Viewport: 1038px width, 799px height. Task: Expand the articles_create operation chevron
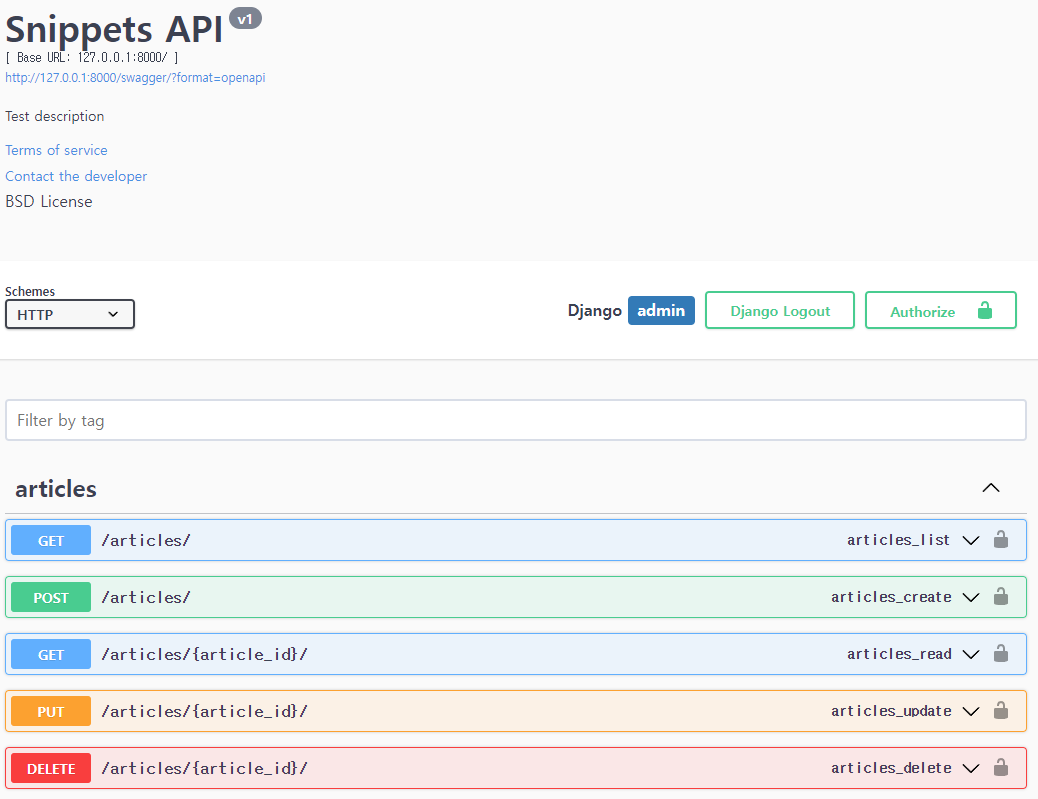(970, 597)
